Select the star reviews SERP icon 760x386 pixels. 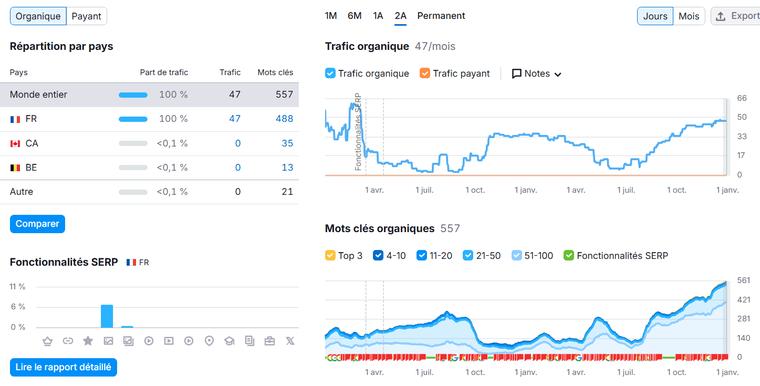click(88, 340)
